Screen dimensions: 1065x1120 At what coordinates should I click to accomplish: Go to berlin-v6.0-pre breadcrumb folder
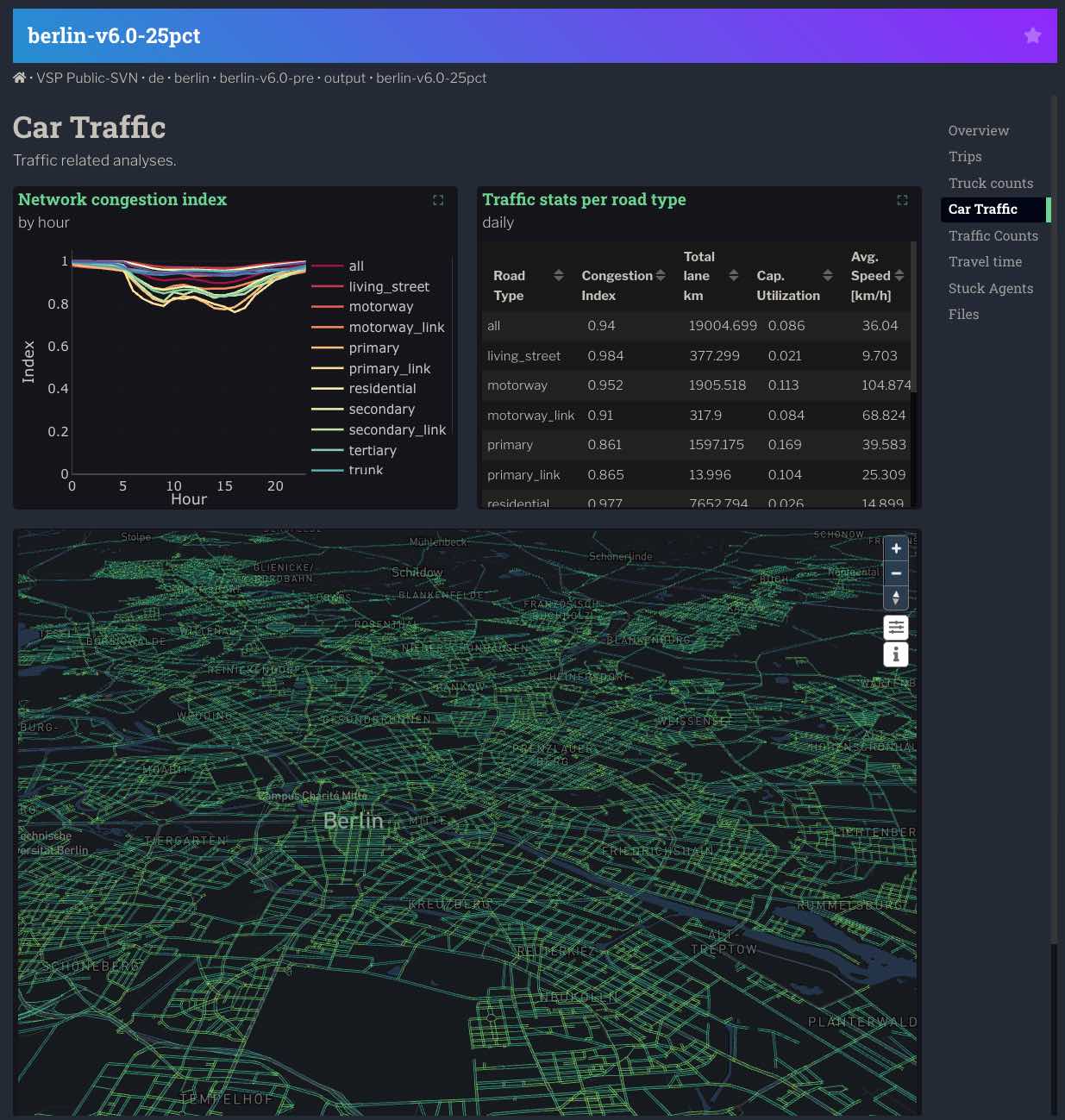[x=266, y=78]
